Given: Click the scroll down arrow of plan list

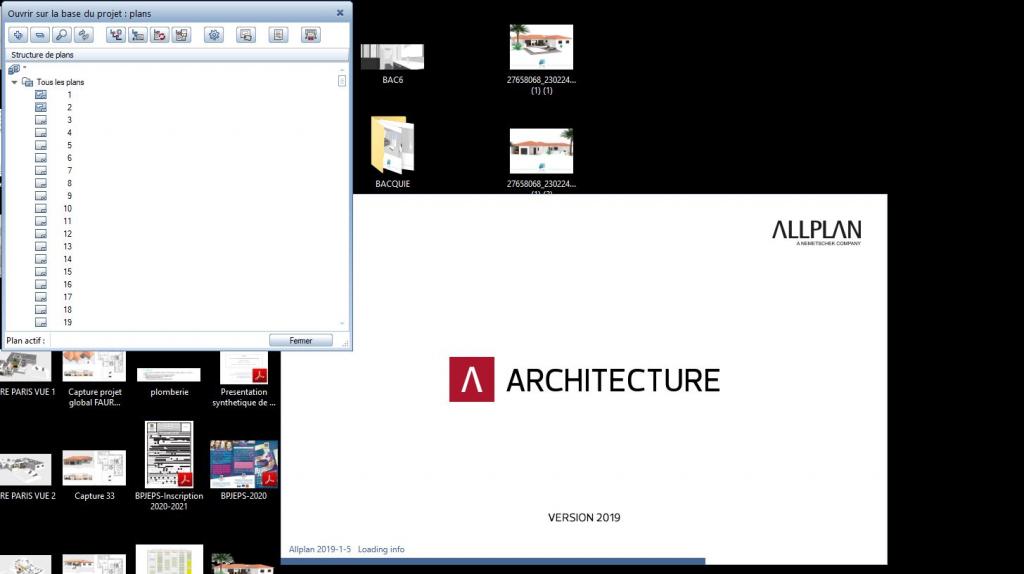Looking at the screenshot, I should tap(342, 323).
